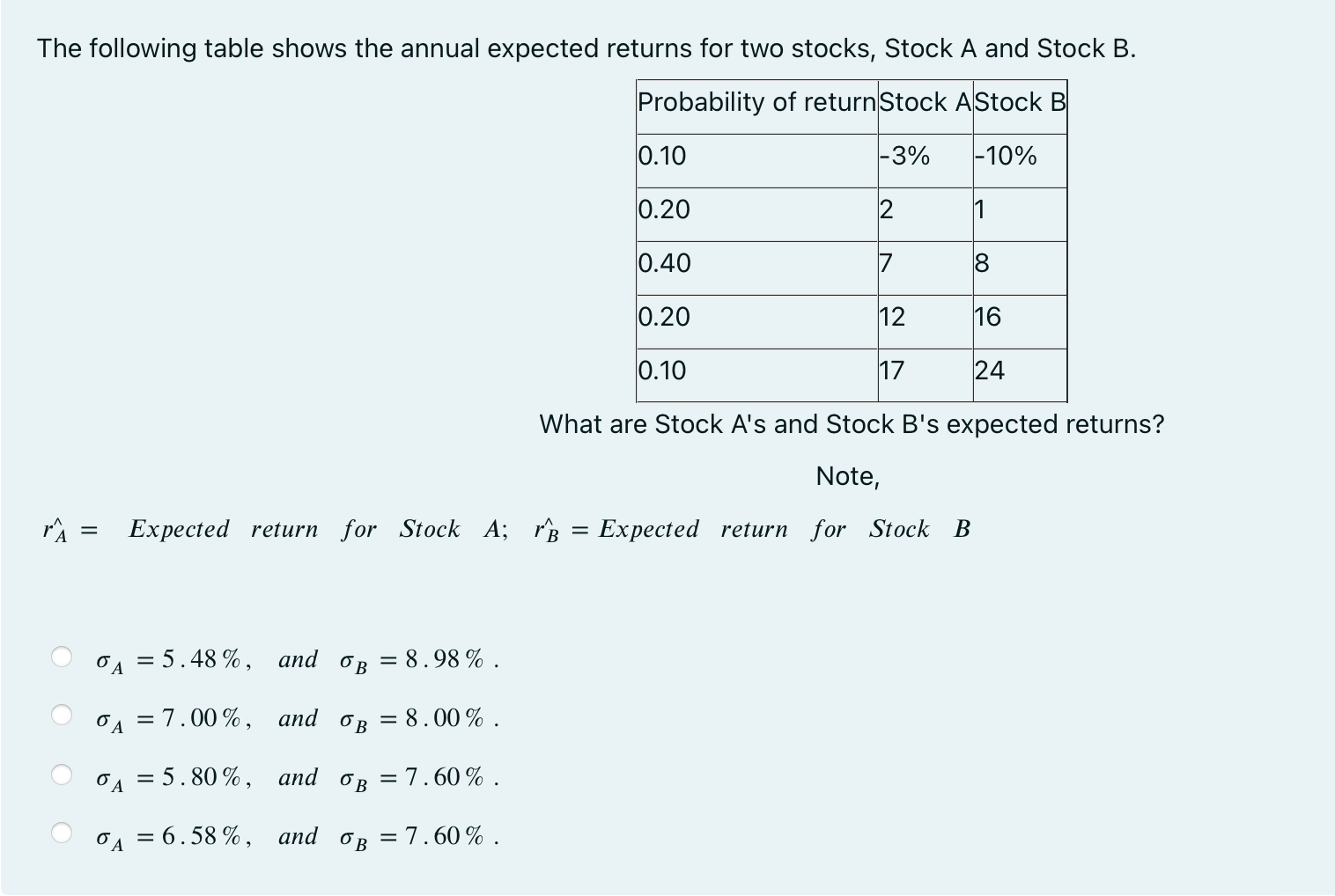
Task: Click the 'Stock B' column header
Action: (1018, 103)
